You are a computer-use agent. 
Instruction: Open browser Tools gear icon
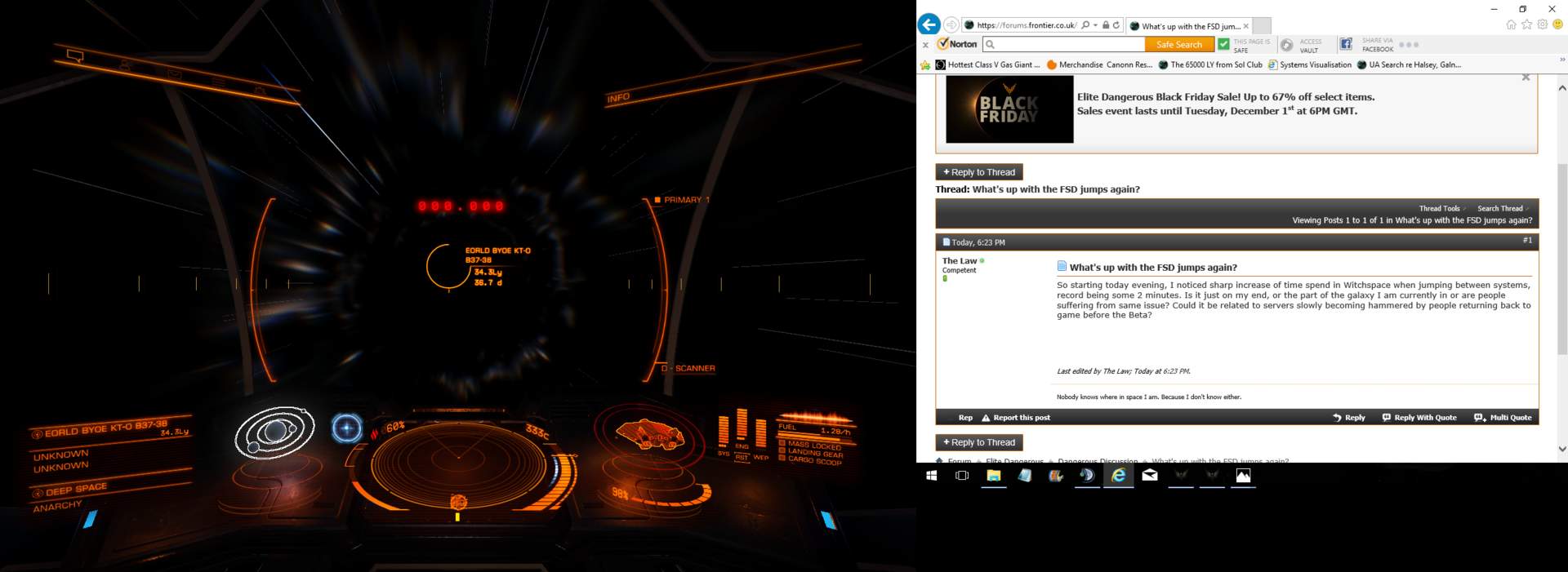pyautogui.click(x=1542, y=24)
